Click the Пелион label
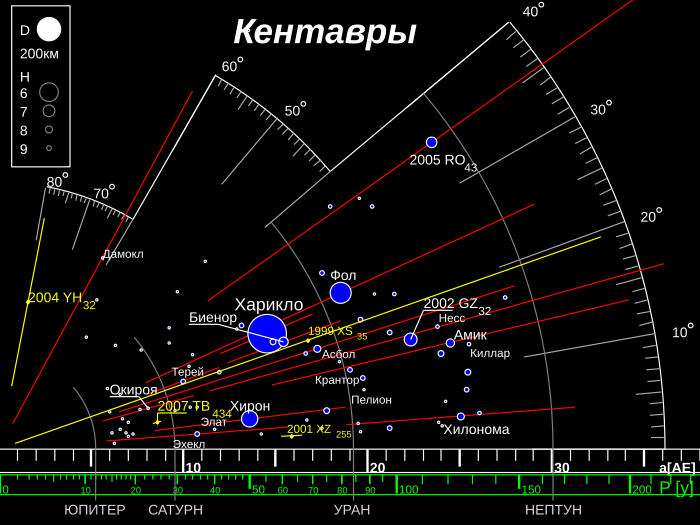Image resolution: width=700 pixels, height=525 pixels. coord(371,400)
